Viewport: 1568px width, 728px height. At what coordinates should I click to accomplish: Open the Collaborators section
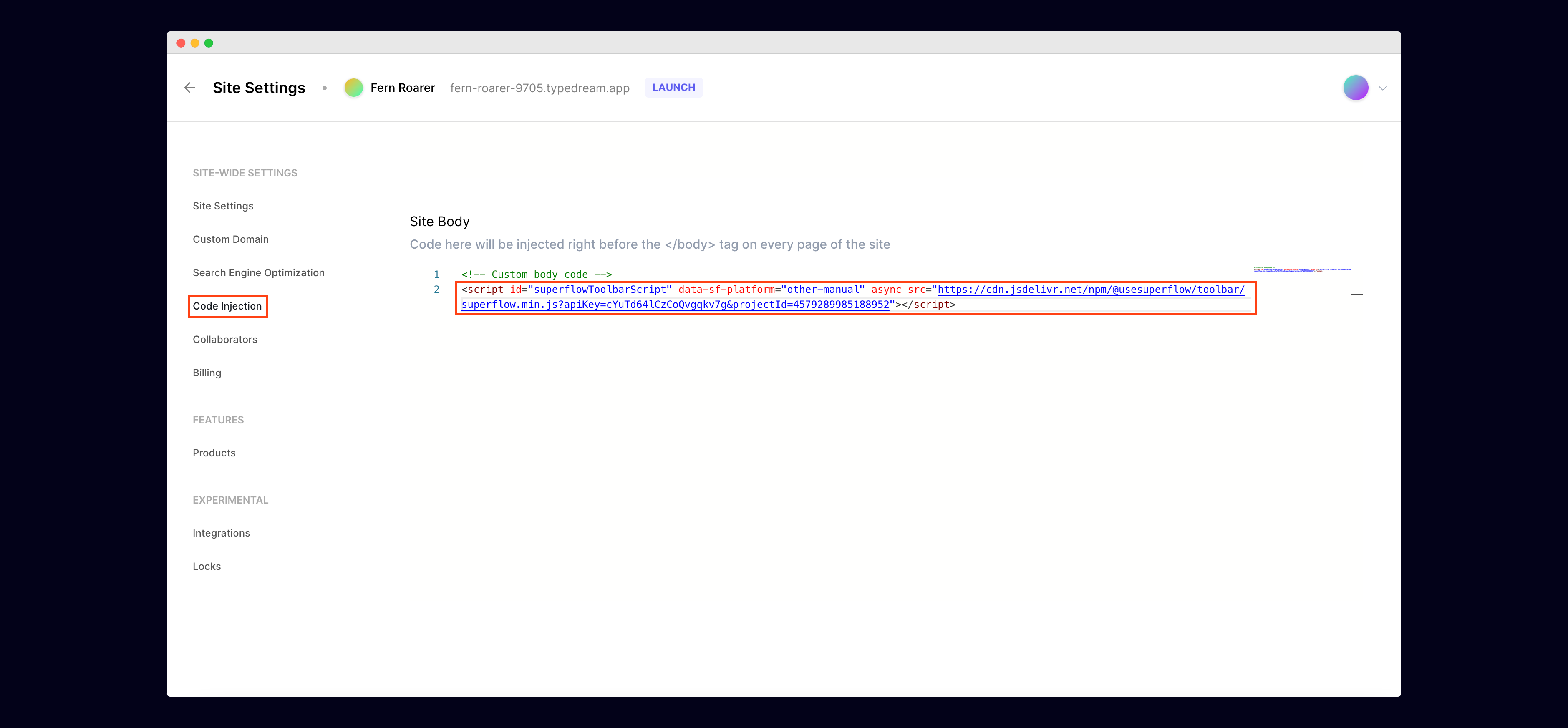click(x=224, y=340)
